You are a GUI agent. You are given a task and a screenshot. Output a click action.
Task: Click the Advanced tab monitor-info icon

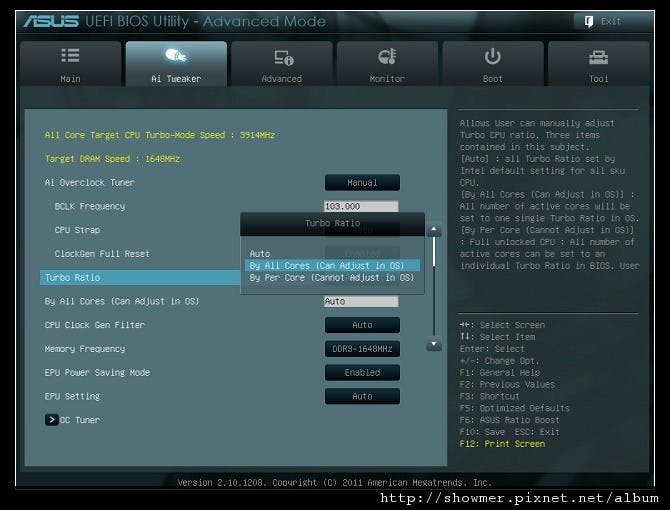tap(284, 57)
